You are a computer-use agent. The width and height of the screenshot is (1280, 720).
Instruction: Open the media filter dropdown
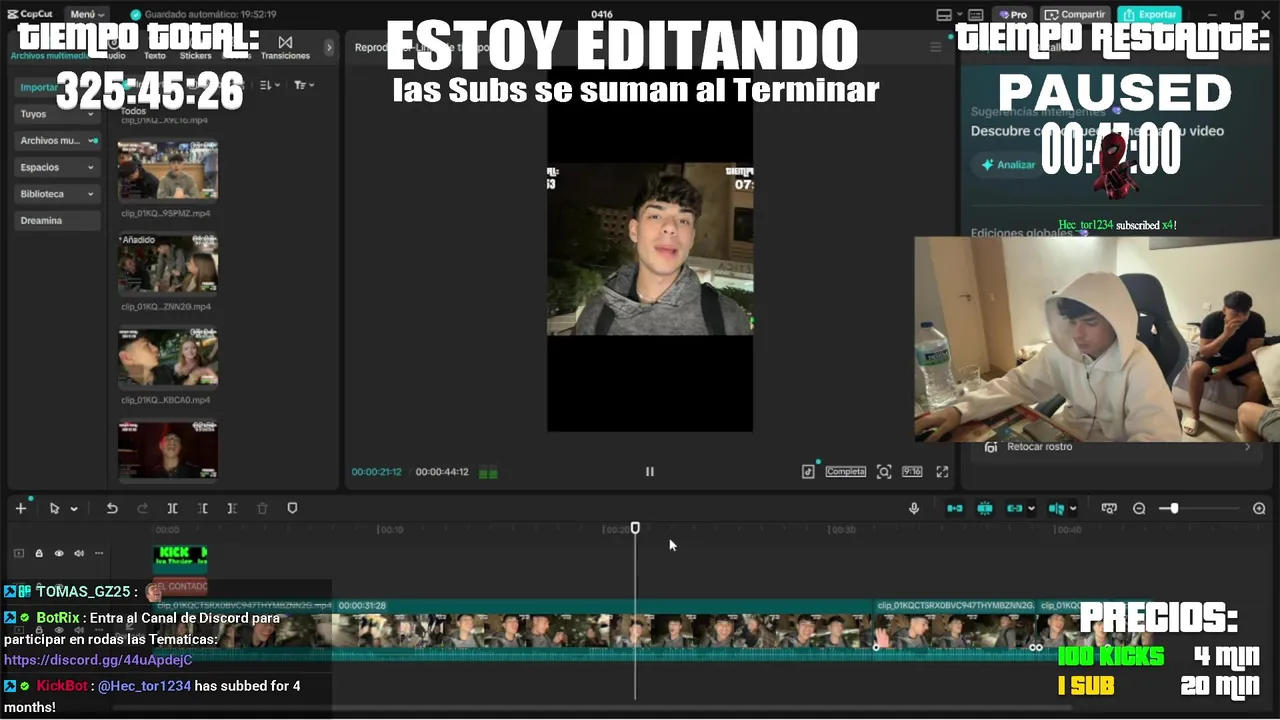pos(304,86)
